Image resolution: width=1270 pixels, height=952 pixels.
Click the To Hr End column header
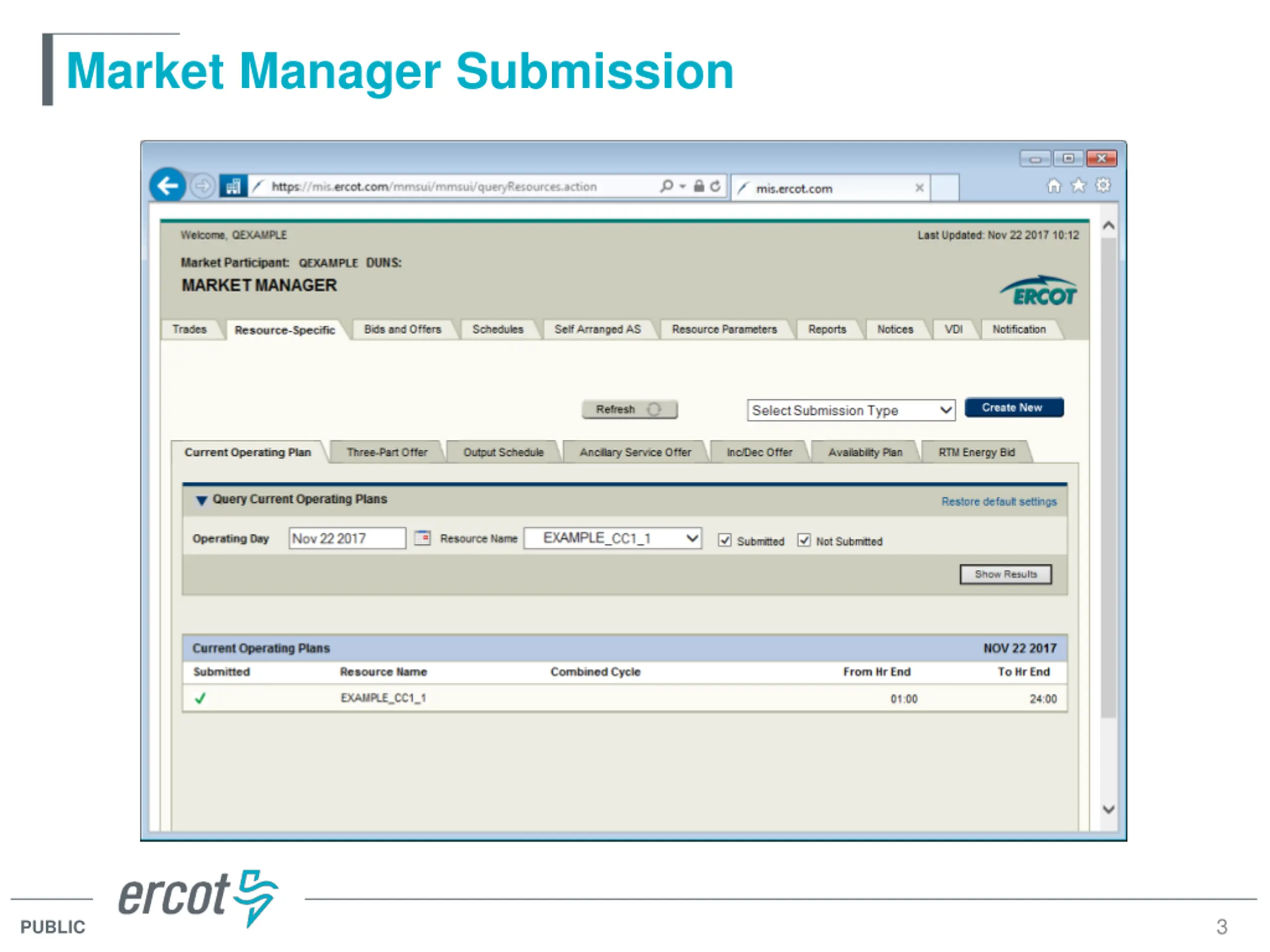click(x=1024, y=671)
